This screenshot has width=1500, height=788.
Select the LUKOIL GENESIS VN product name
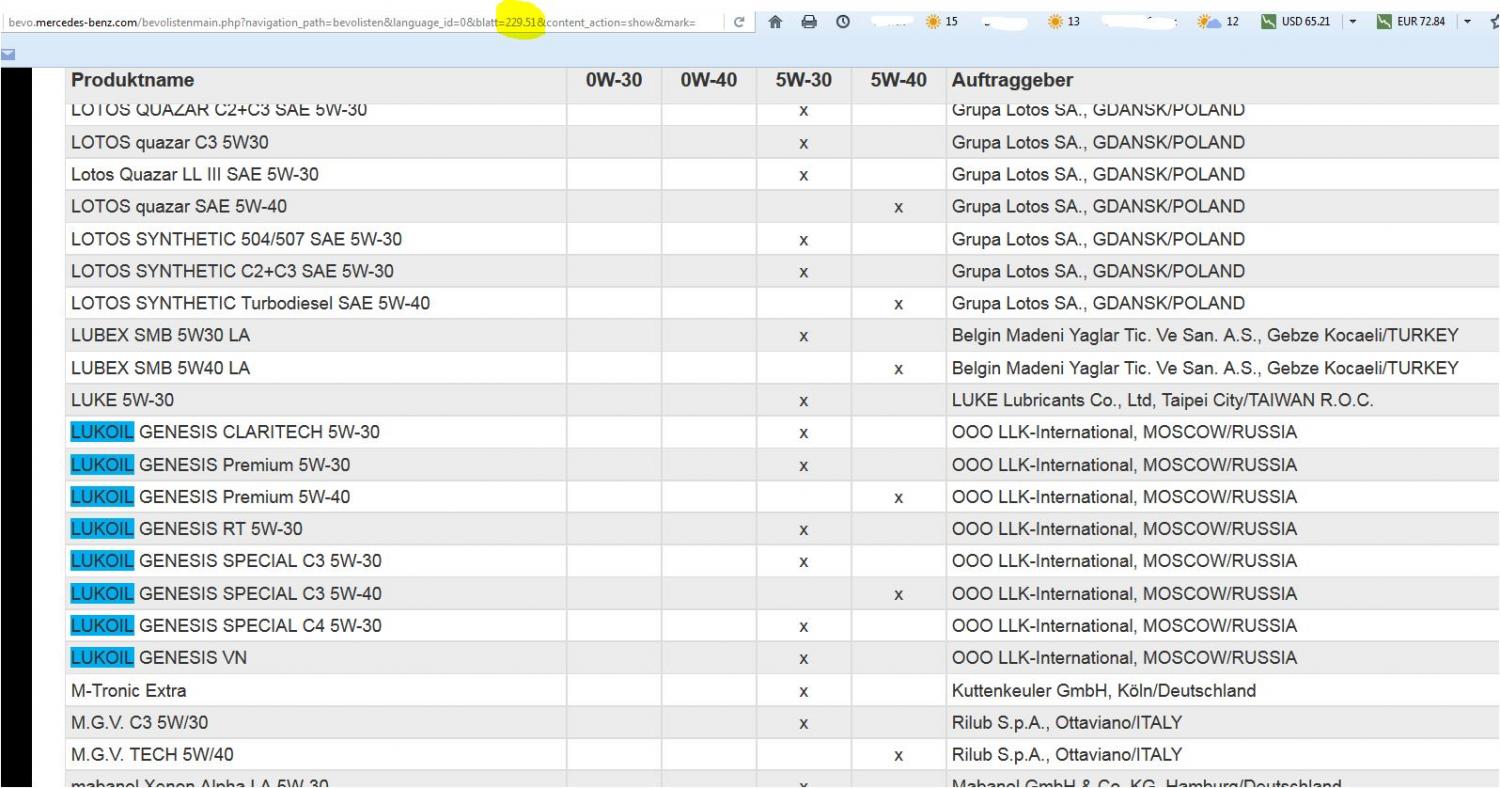(x=159, y=658)
